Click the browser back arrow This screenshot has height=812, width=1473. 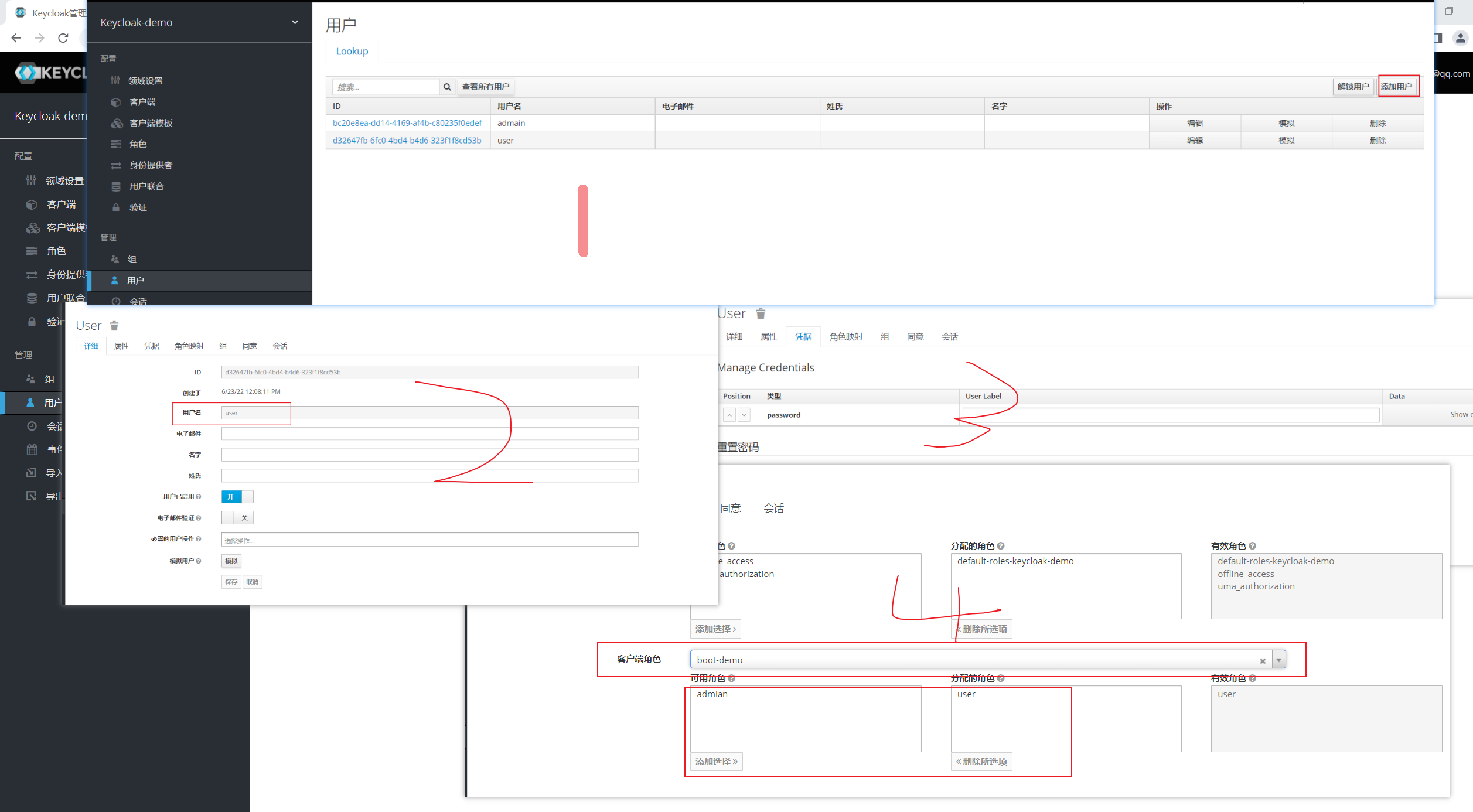[x=16, y=38]
